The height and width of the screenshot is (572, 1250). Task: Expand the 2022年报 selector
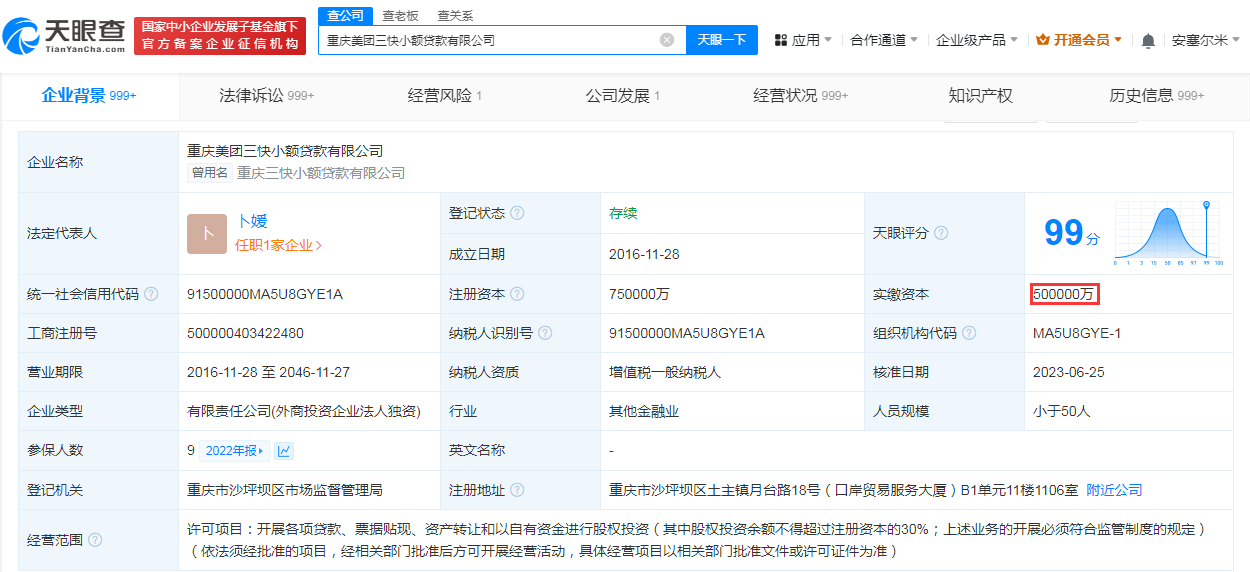pyautogui.click(x=234, y=451)
